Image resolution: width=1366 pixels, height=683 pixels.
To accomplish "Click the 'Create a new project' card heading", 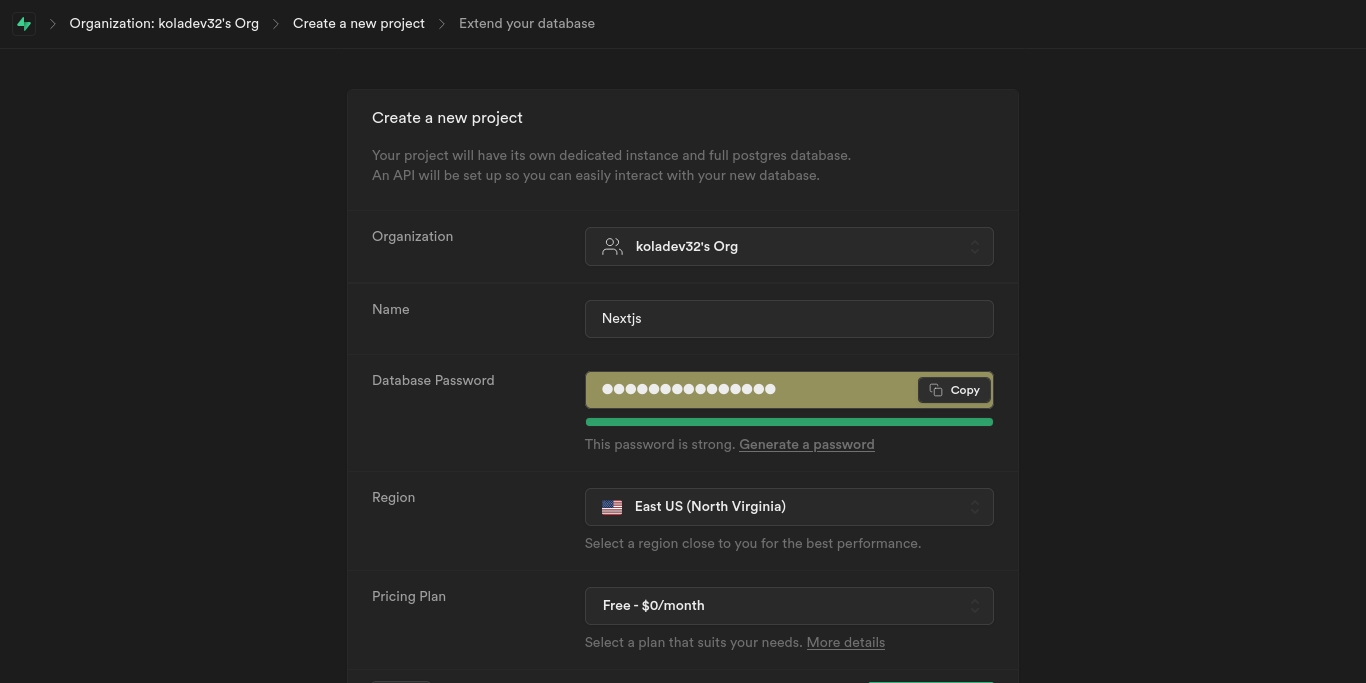I will [447, 118].
